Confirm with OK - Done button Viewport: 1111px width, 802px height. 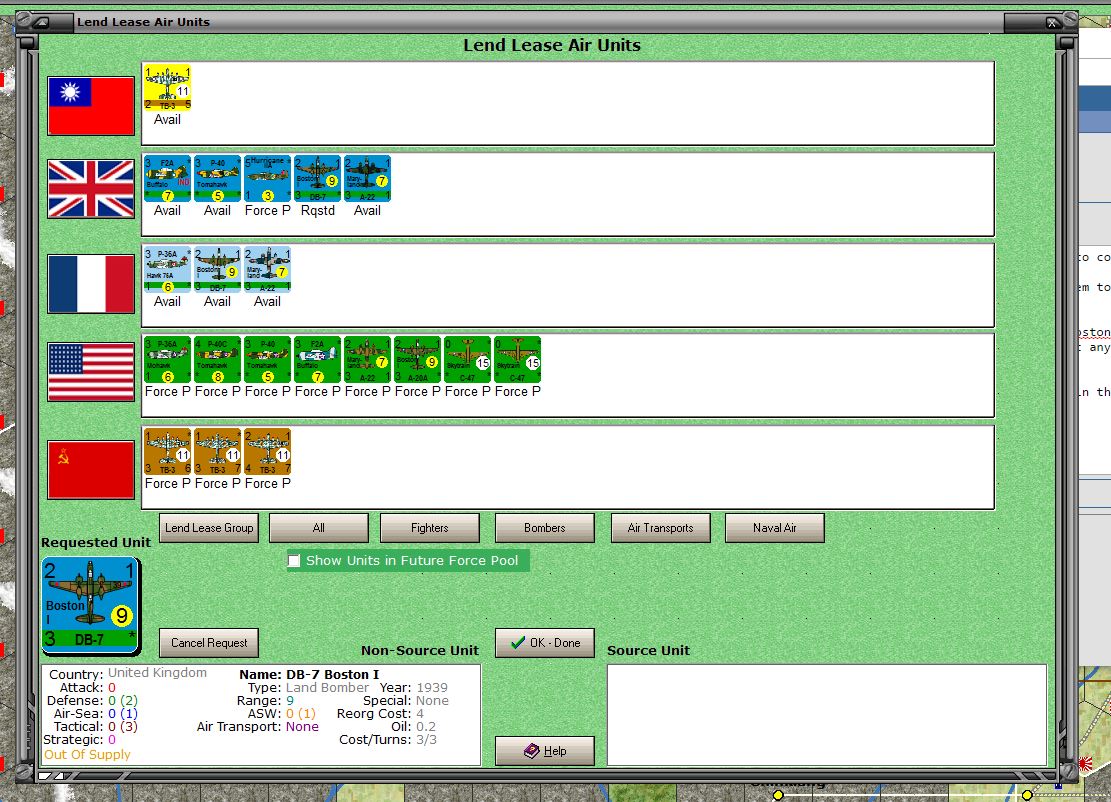click(x=545, y=643)
